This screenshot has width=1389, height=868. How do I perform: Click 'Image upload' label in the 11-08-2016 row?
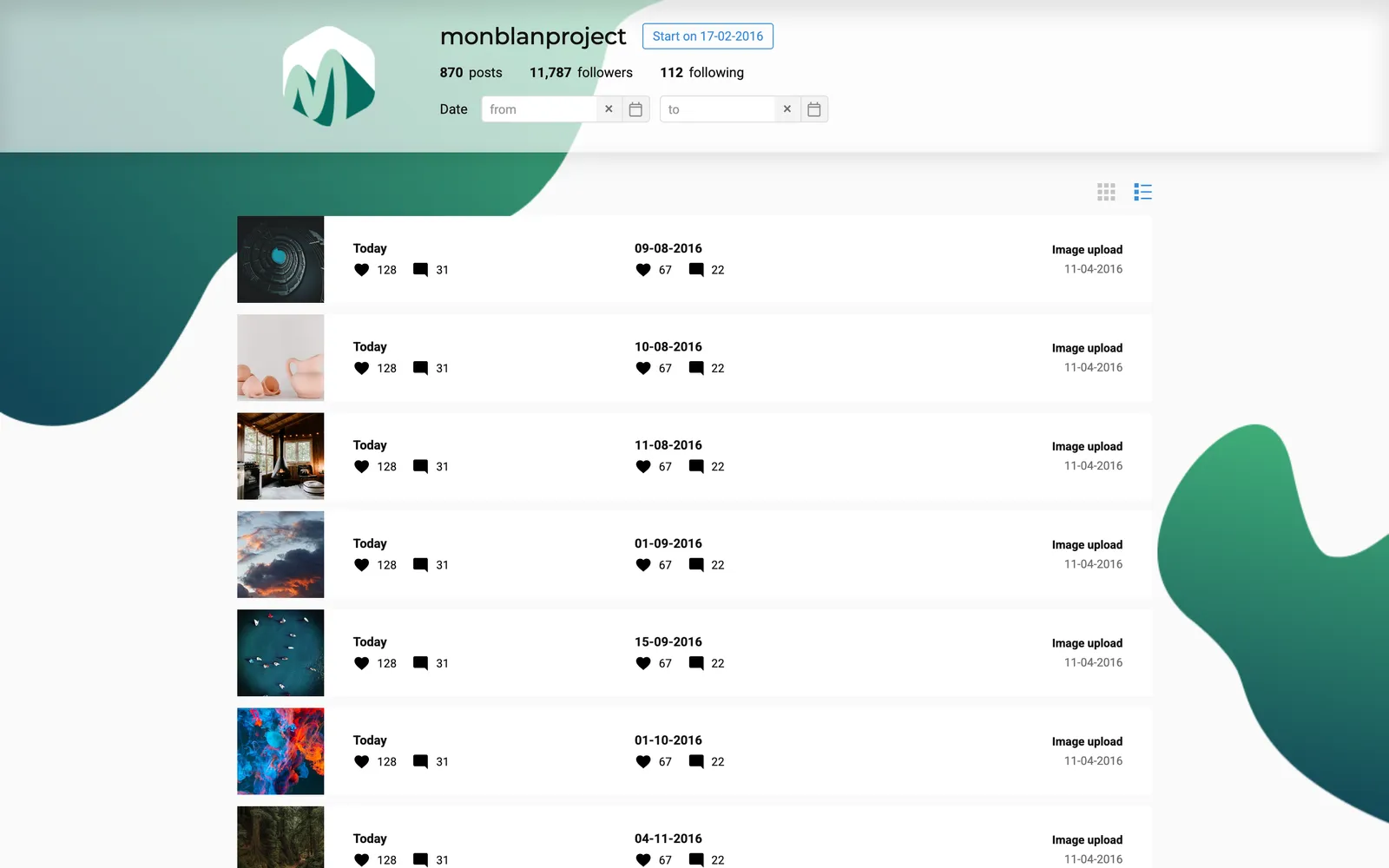(1087, 446)
